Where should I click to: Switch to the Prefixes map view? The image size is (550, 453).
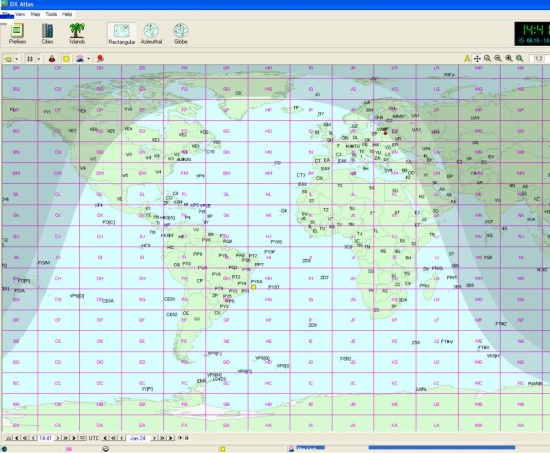tap(17, 34)
